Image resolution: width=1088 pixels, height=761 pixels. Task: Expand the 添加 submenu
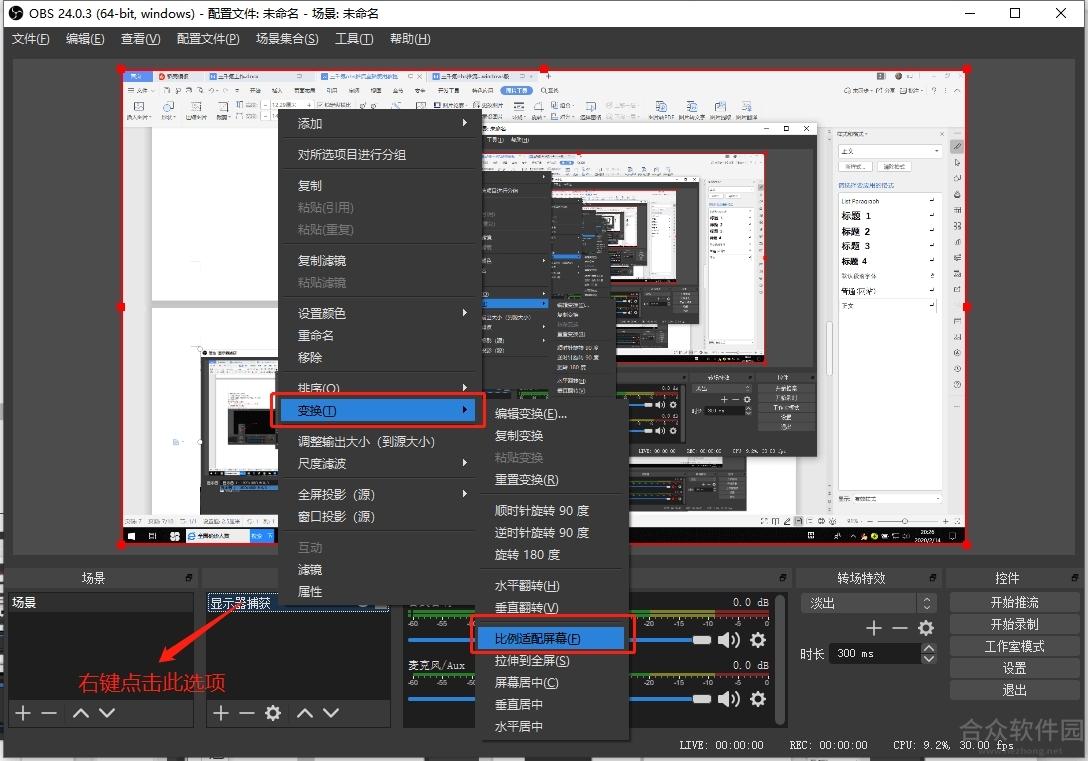[x=380, y=123]
